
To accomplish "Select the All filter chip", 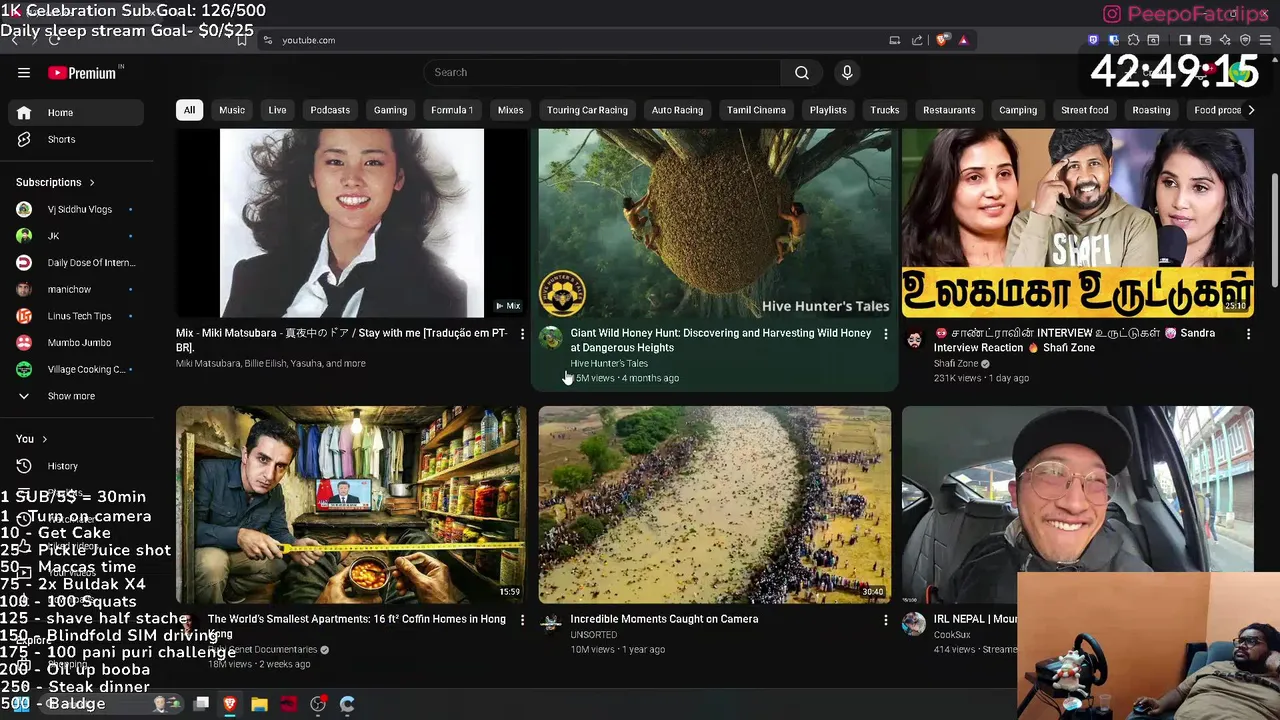I will [x=189, y=110].
